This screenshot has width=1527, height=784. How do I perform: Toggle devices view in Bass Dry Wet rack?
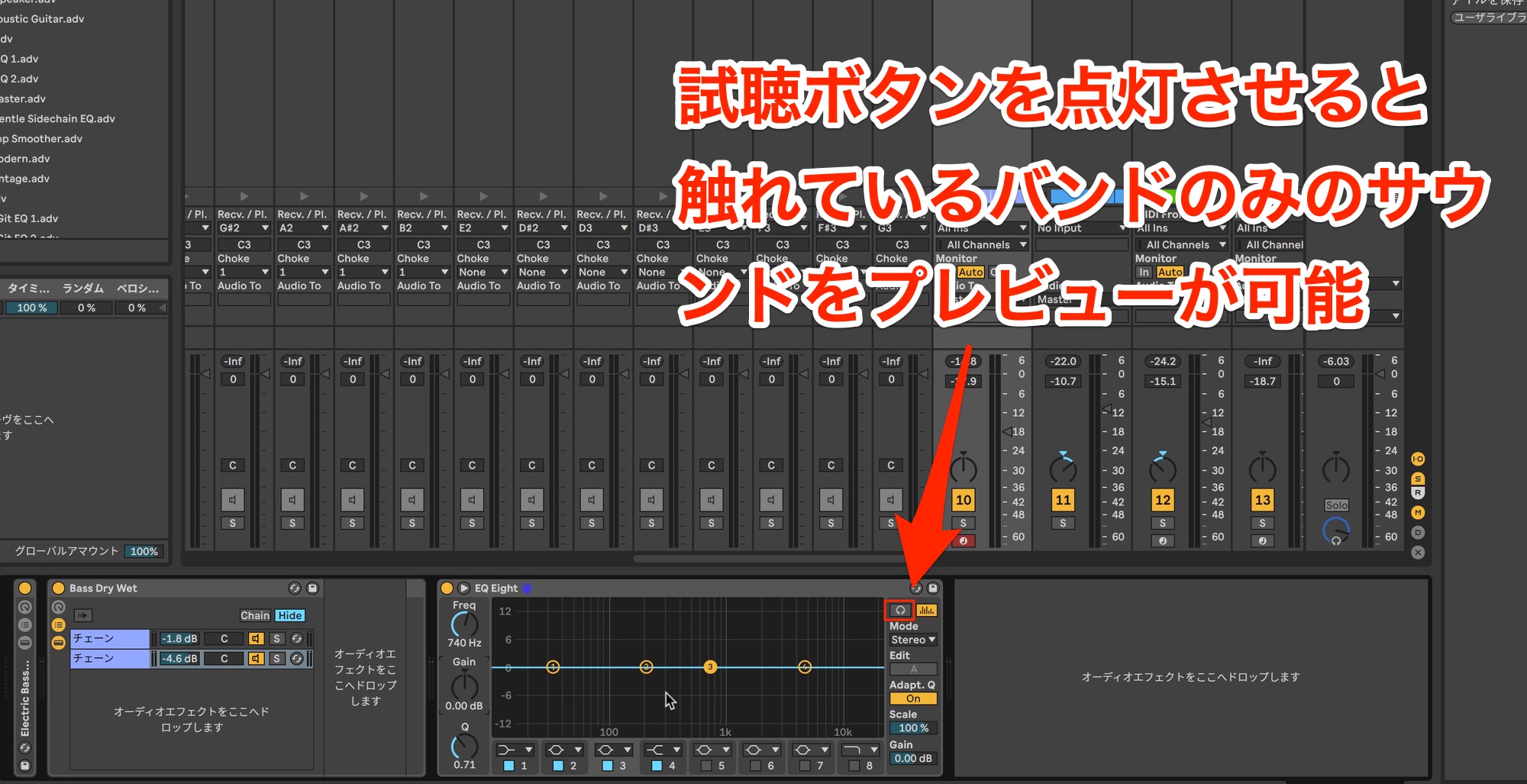pos(59,643)
